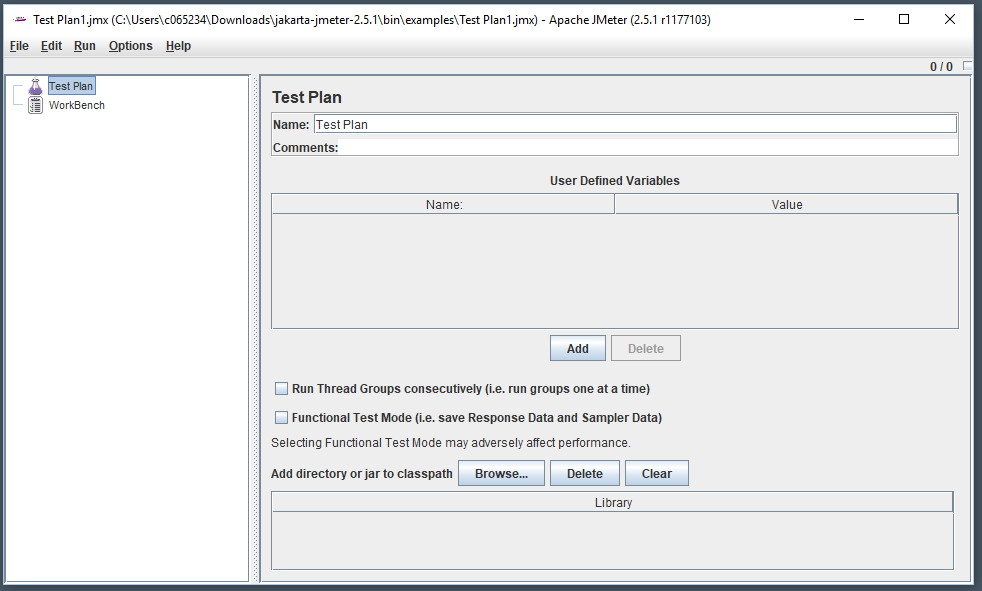Viewport: 982px width, 591px height.
Task: Select the Test Plan tree node
Action: pyautogui.click(x=71, y=86)
